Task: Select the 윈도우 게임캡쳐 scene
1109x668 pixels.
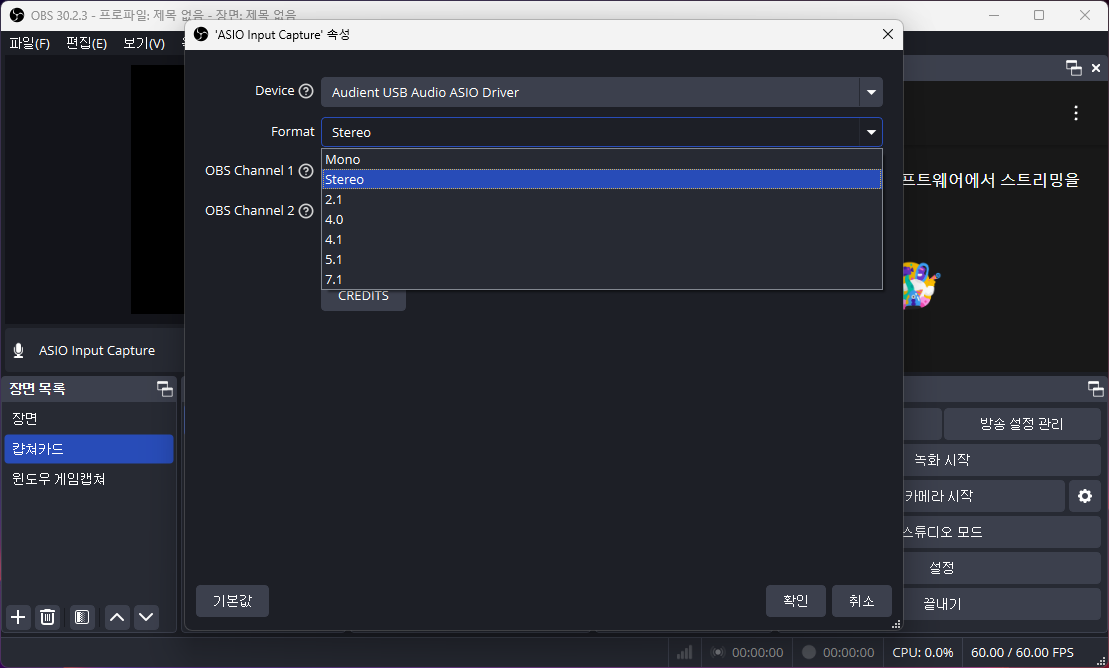Action: (x=89, y=479)
